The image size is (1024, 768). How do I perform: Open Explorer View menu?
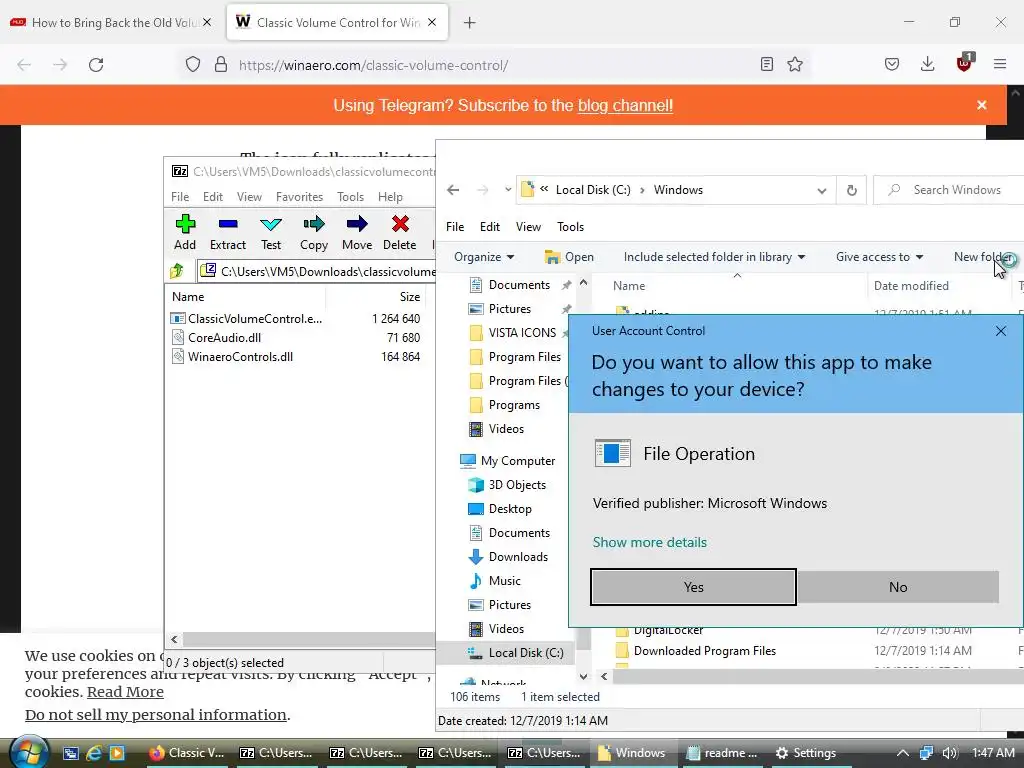click(x=528, y=227)
